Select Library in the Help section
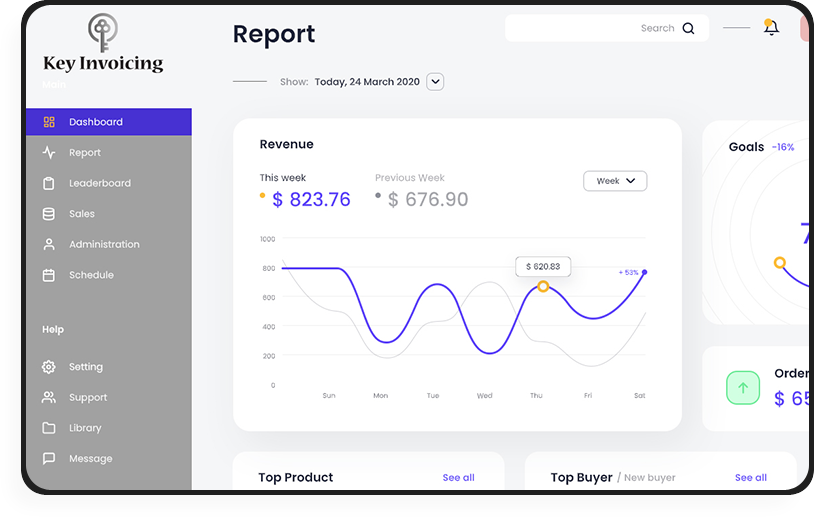The width and height of the screenshot is (814, 517). (x=85, y=428)
